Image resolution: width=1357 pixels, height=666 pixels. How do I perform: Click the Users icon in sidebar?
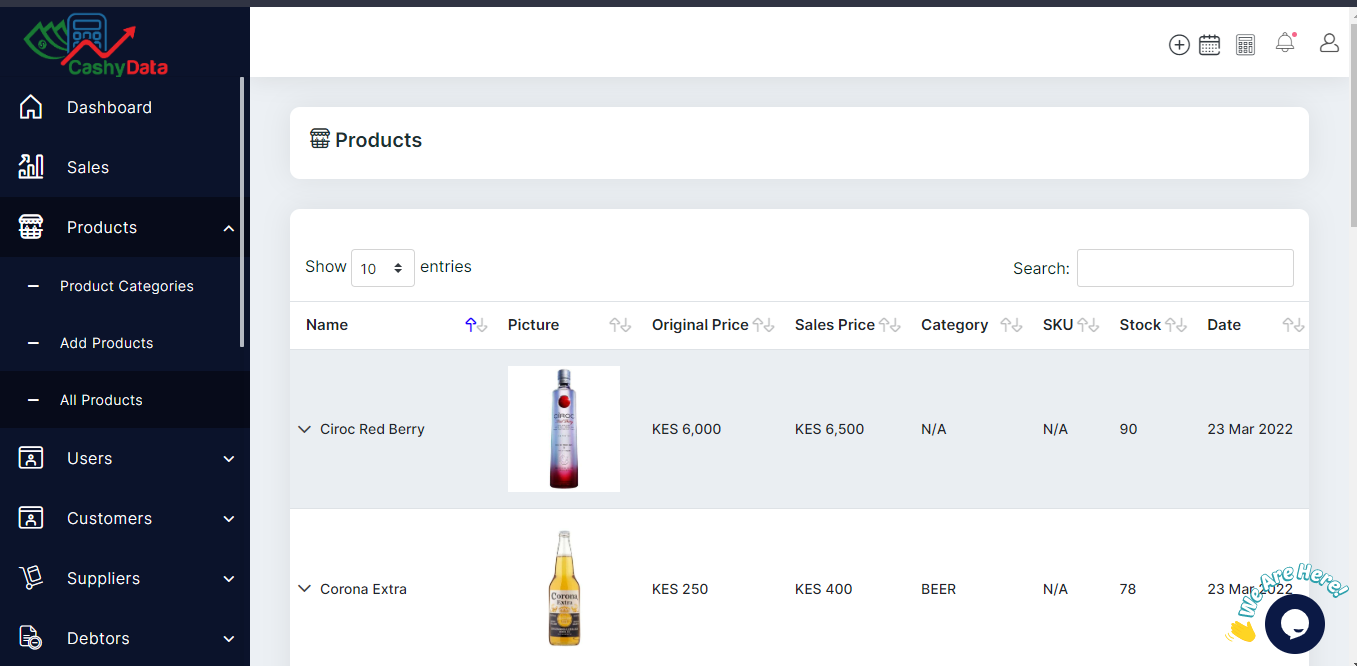pos(31,458)
